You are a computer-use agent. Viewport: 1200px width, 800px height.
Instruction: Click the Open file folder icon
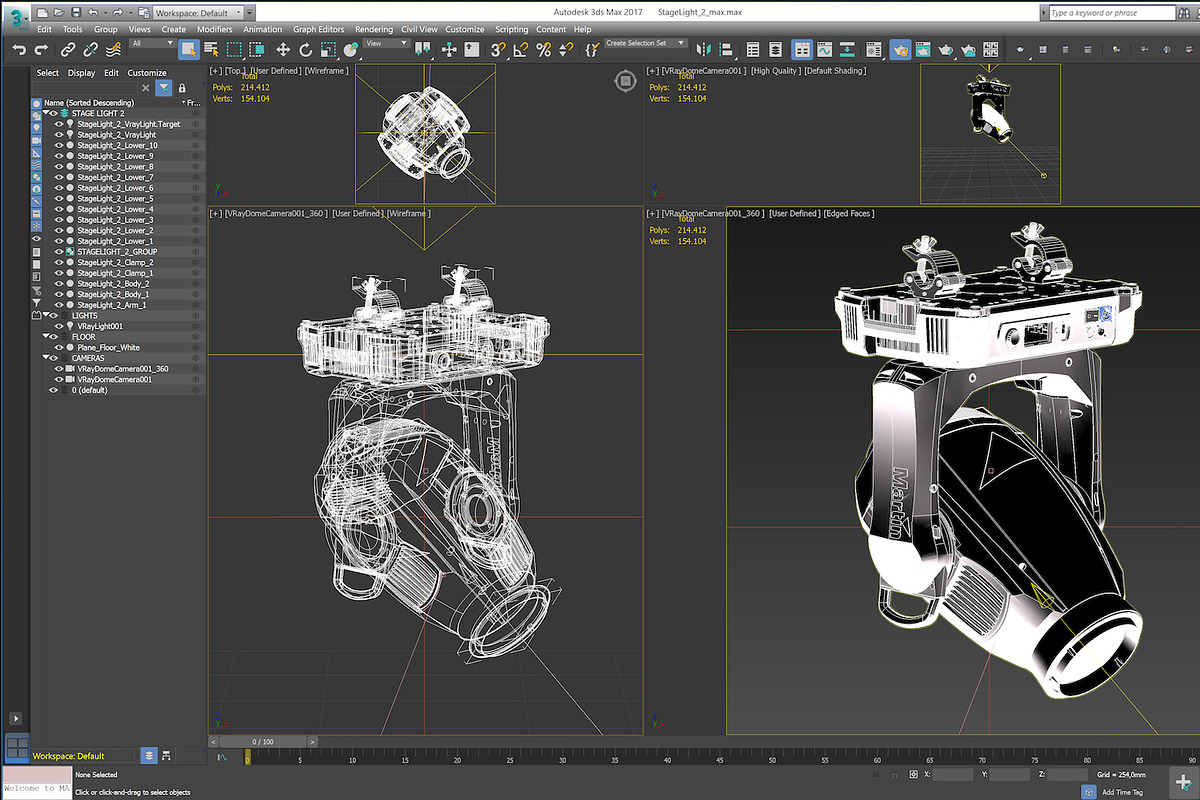point(59,13)
